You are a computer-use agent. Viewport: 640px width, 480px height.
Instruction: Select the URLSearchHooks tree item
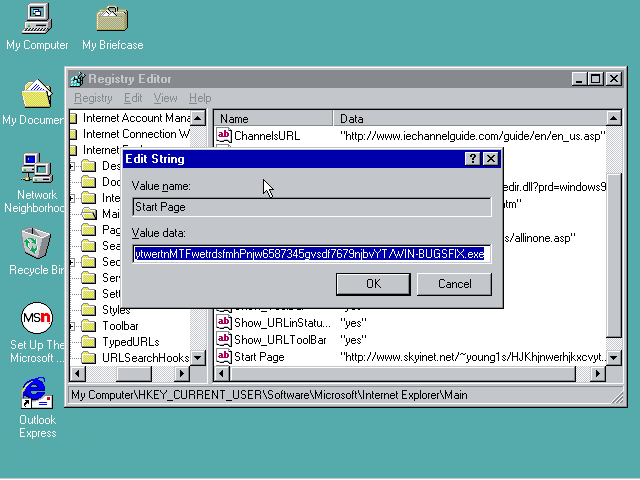click(145, 358)
